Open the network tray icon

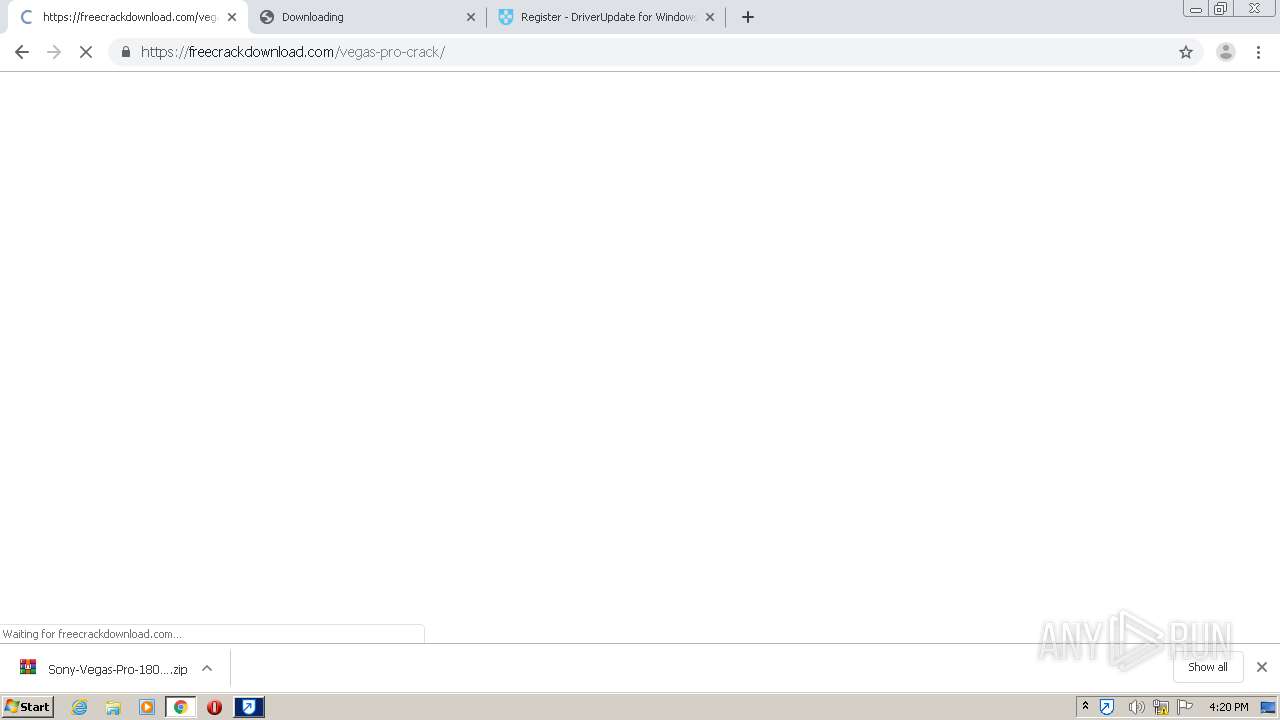point(1161,707)
